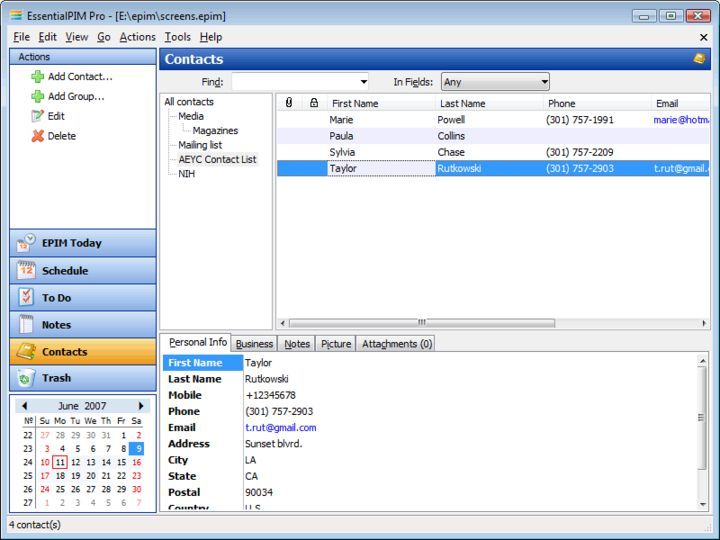Click the Find input field

[x=295, y=82]
